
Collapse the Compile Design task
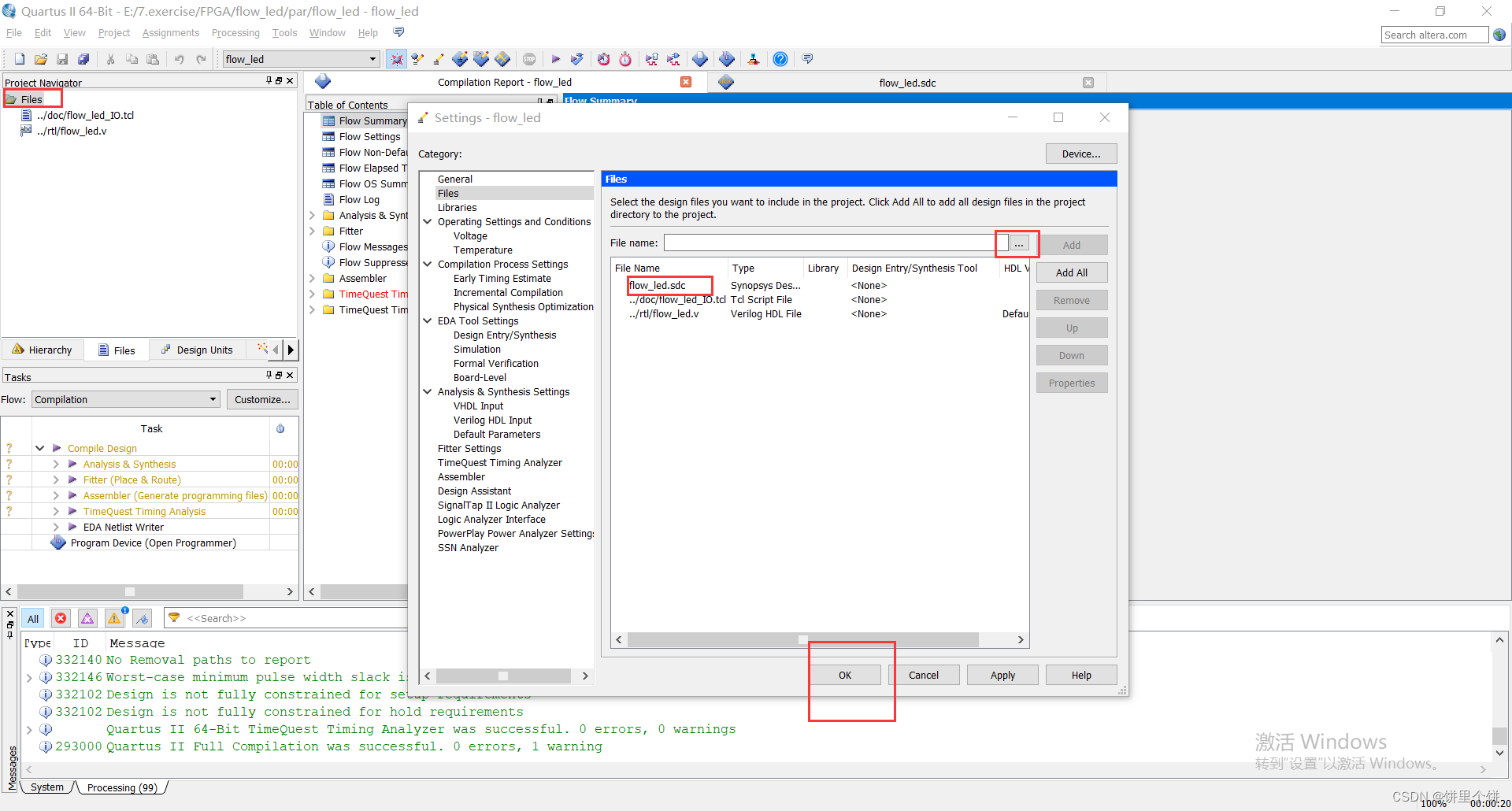39,448
